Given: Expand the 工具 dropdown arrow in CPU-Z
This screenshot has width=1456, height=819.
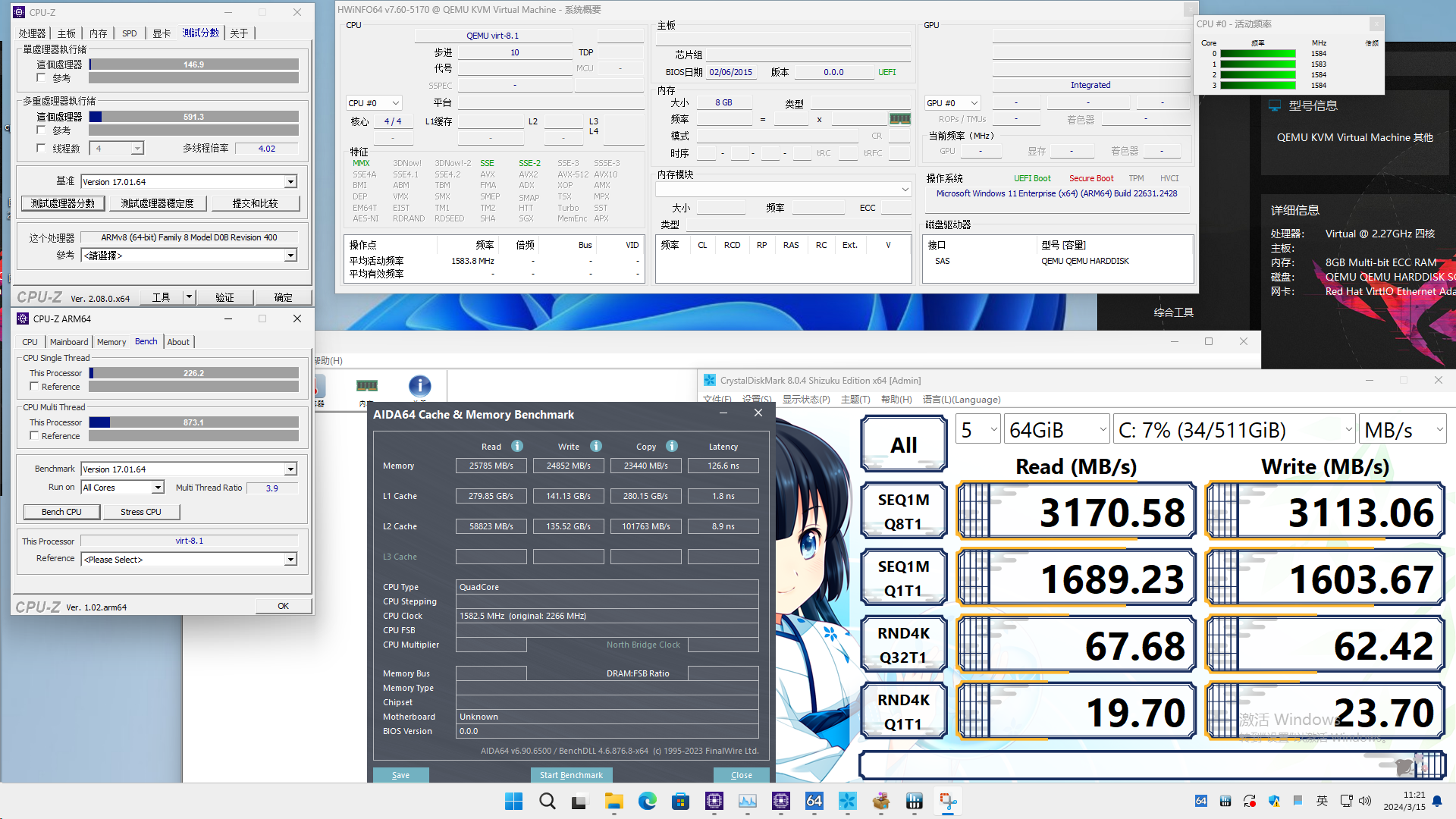Looking at the screenshot, I should pos(189,297).
